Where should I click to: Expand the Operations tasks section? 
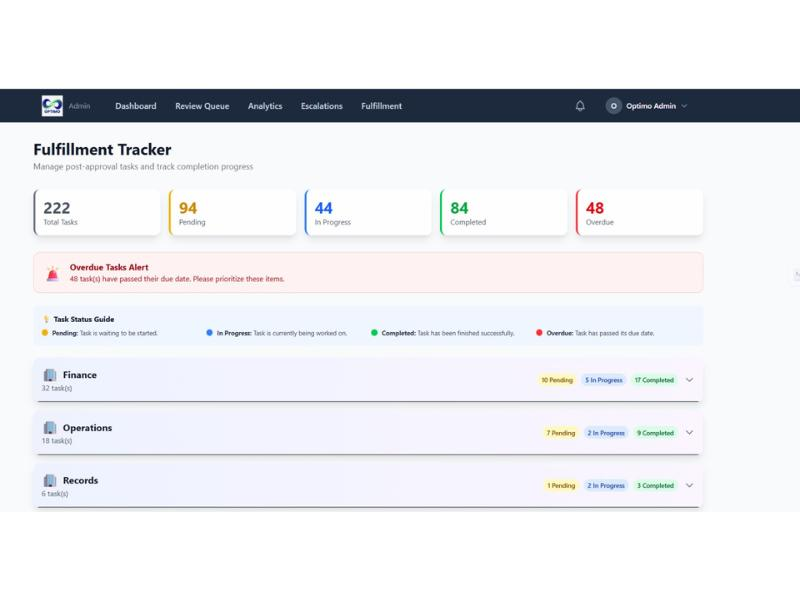pos(689,433)
